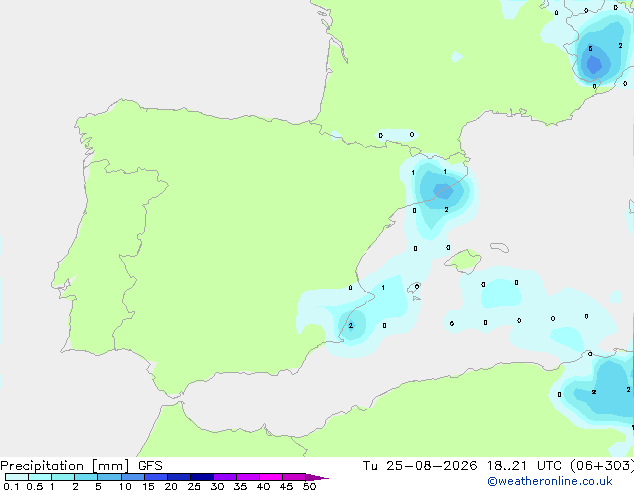Viewport: 634px width, 490px height.
Task: Pick the legend swatch between 2 and 5
Action: [x=86, y=477]
